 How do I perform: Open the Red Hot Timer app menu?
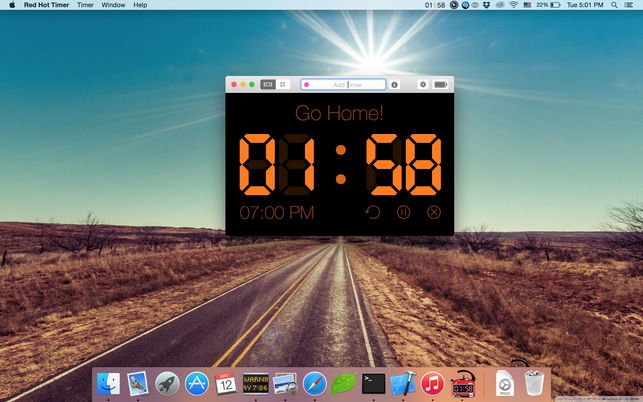click(46, 5)
